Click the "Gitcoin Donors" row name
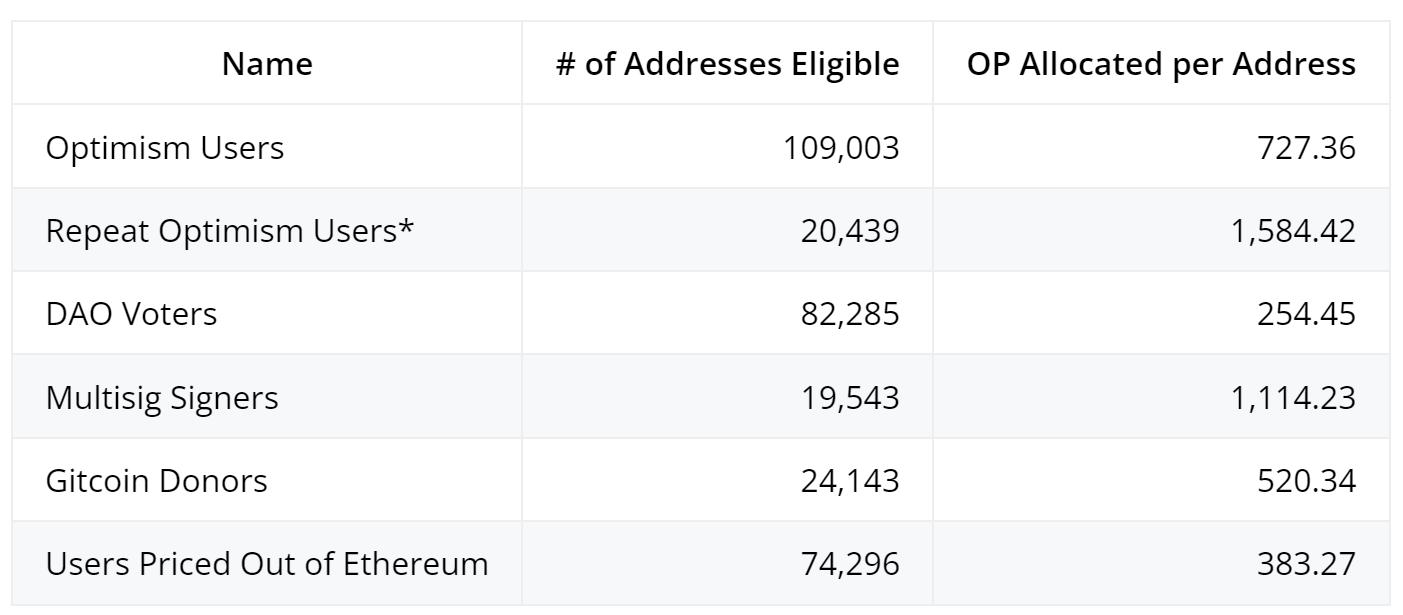The height and width of the screenshot is (615, 1403). click(157, 481)
